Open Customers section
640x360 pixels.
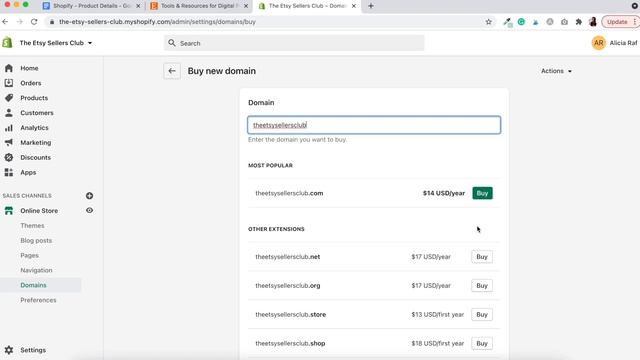pyautogui.click(x=37, y=113)
